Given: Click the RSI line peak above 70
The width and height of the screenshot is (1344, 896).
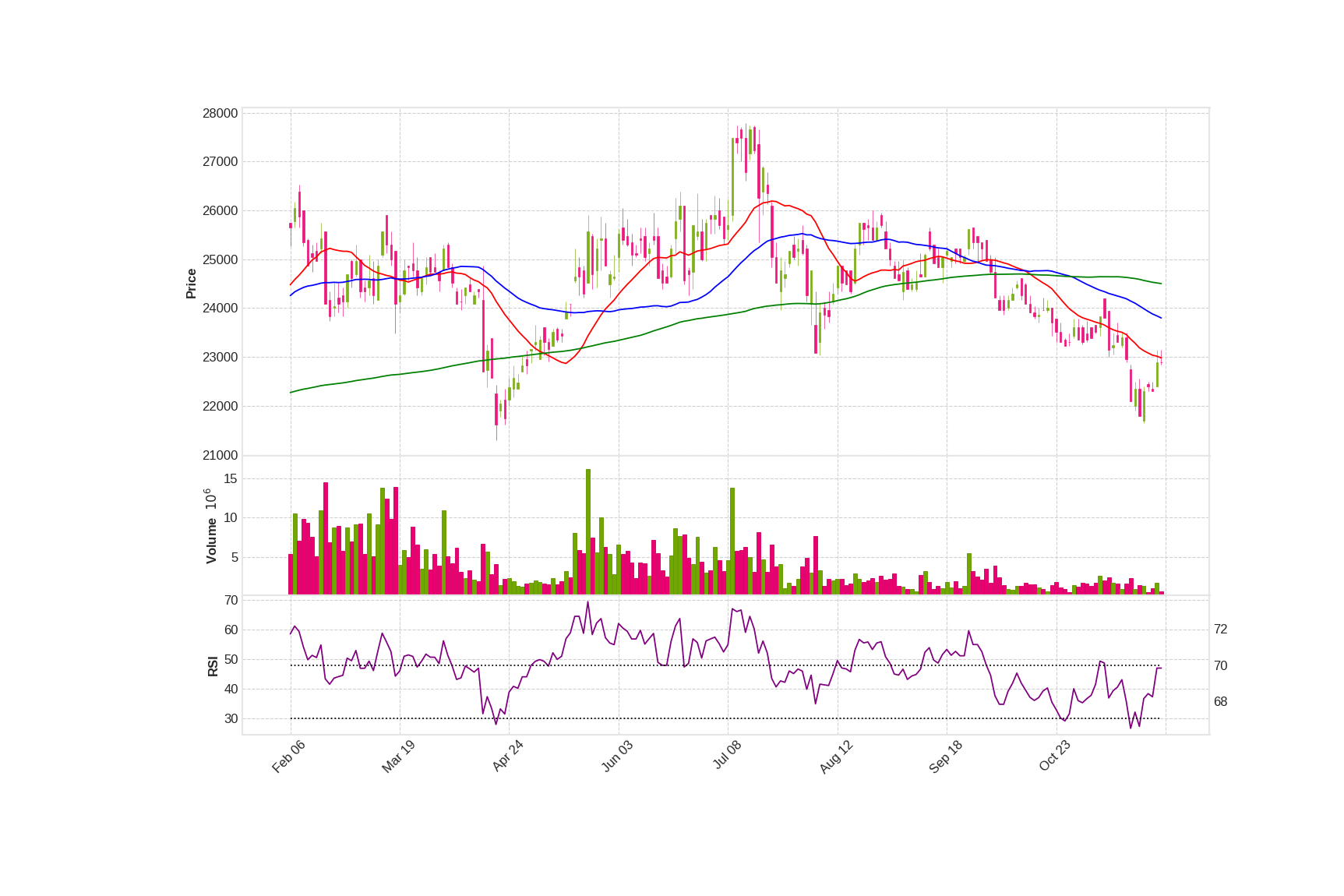Looking at the screenshot, I should coord(587,602).
